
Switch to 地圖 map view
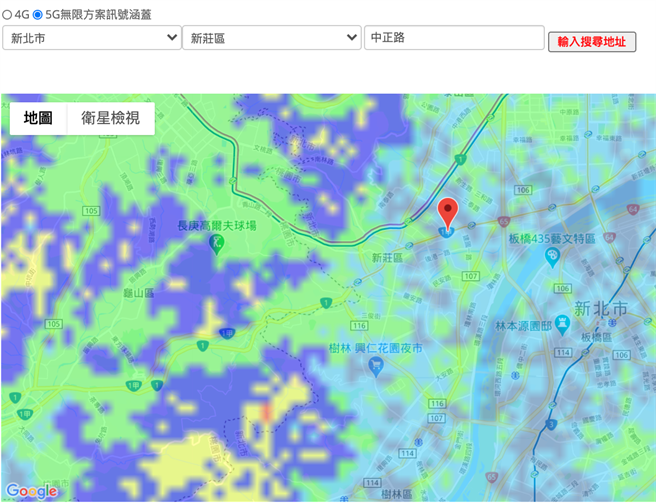pyautogui.click(x=38, y=118)
